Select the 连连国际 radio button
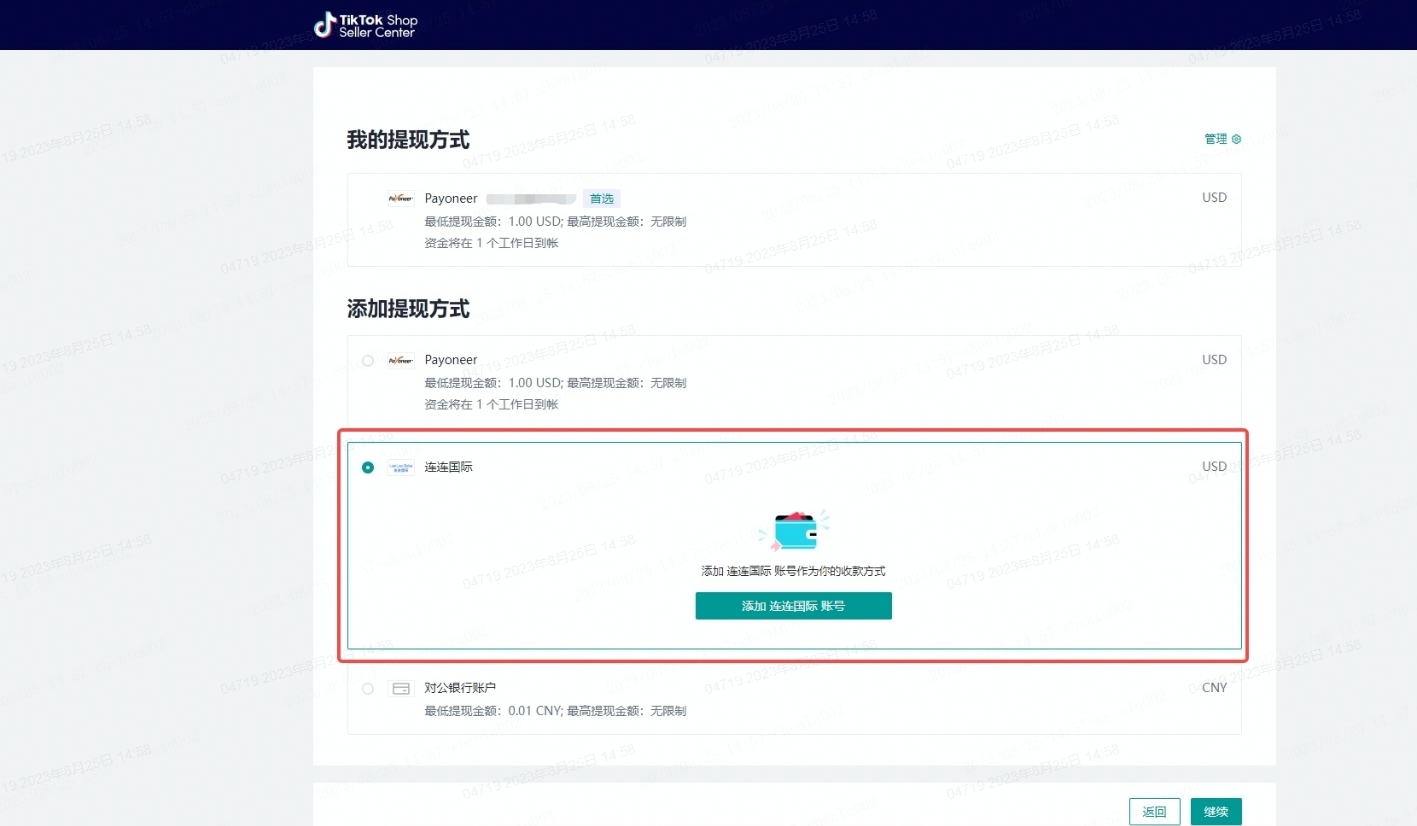Viewport: 1417px width, 826px height. [368, 467]
